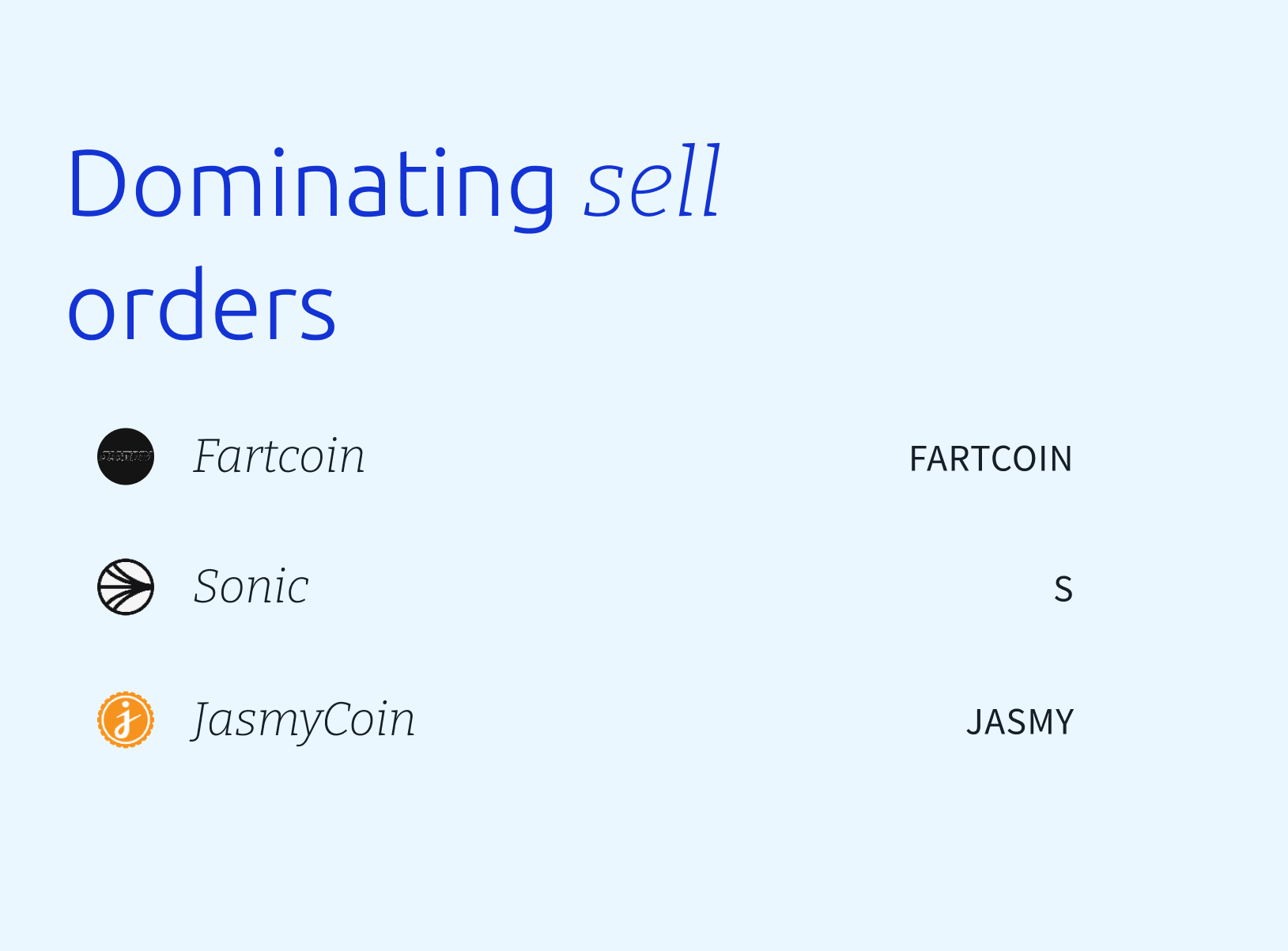Select the JASMY ticker symbol

(x=1020, y=723)
